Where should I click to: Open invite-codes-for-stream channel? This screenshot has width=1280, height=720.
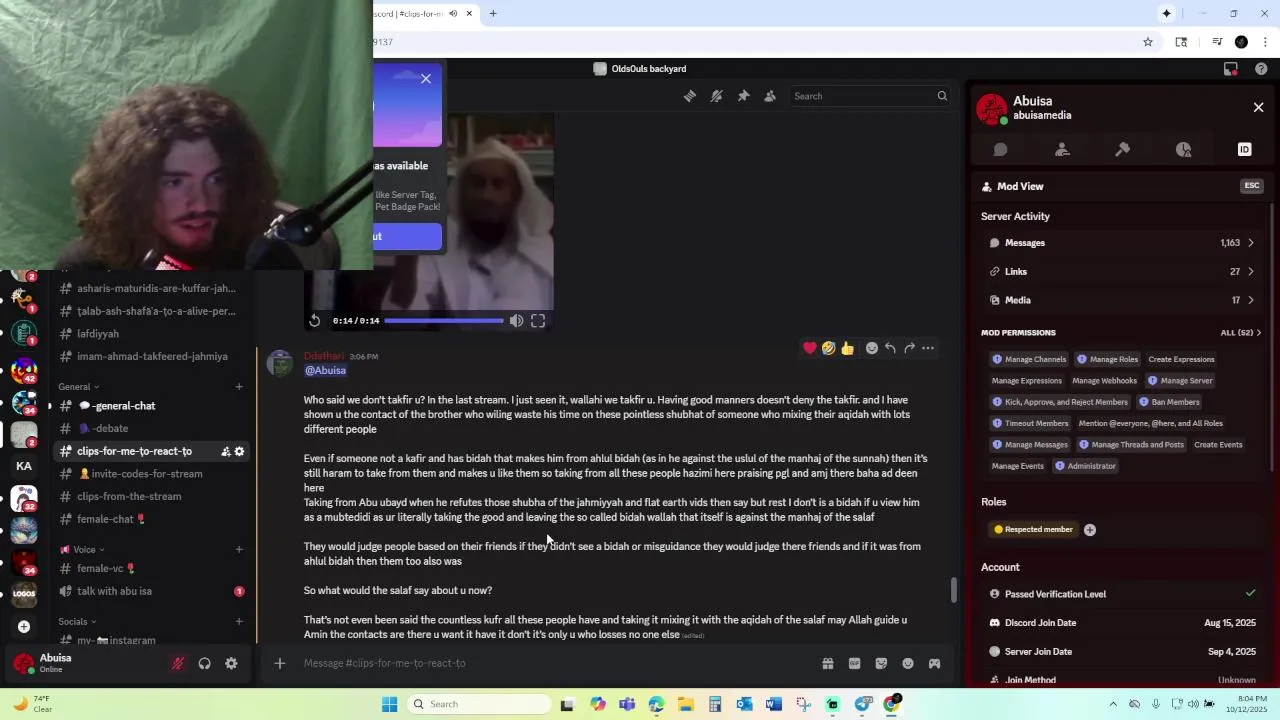point(151,474)
